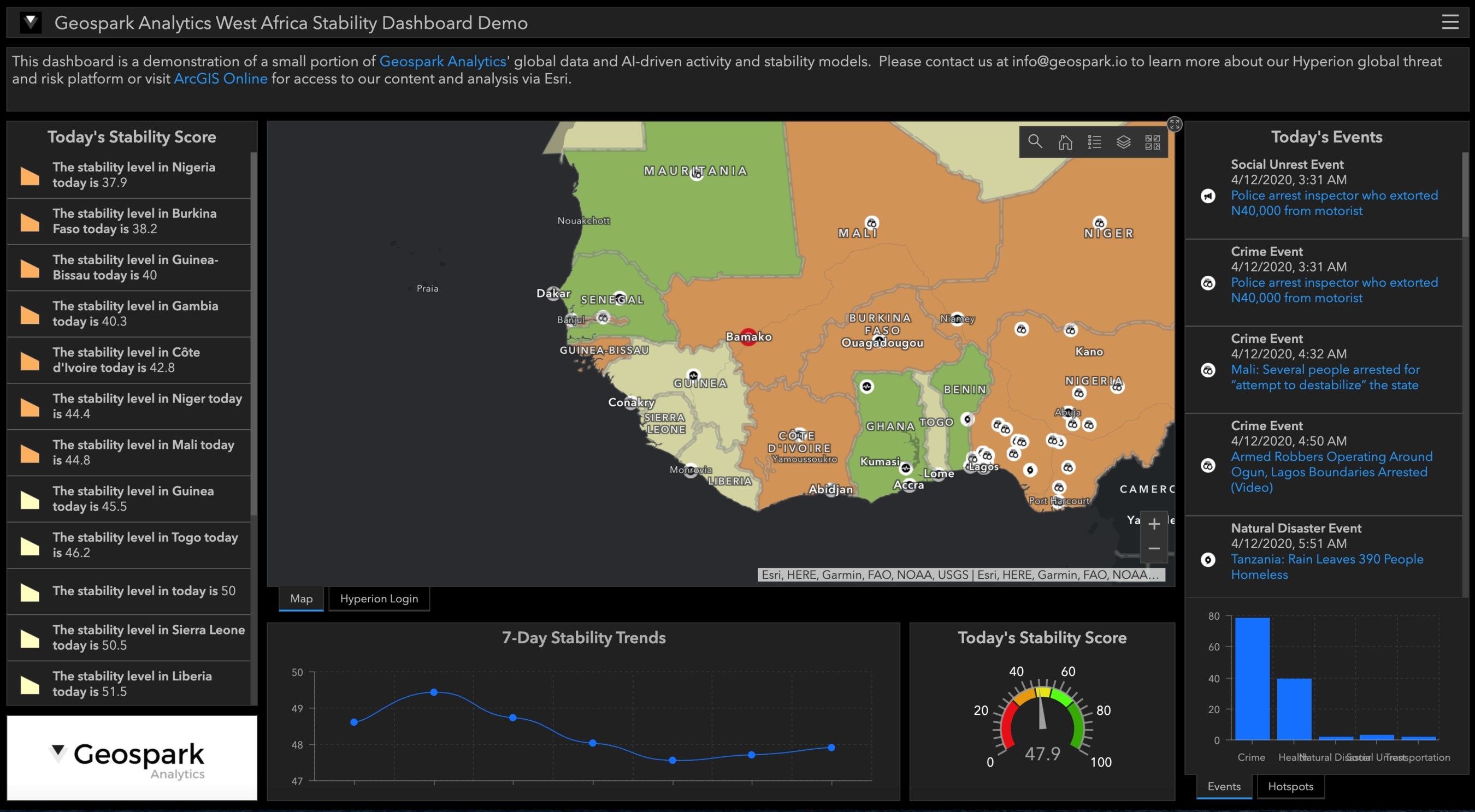
Task: Zoom in on the map
Action: point(1154,524)
